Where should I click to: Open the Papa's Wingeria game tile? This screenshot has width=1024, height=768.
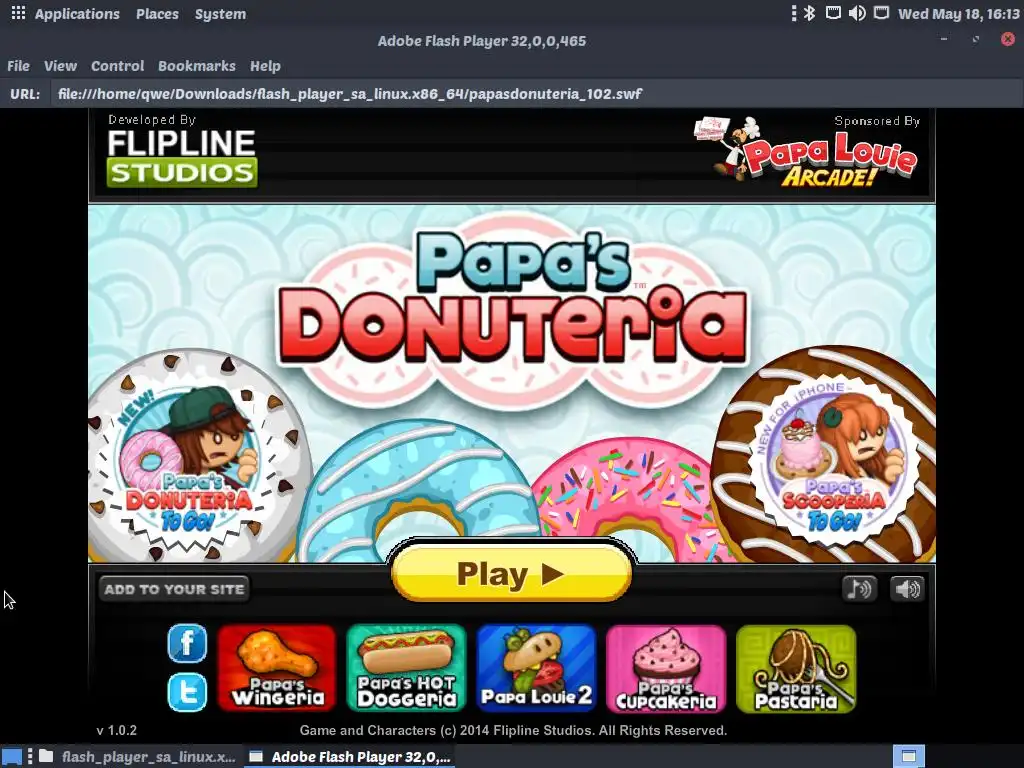click(277, 668)
